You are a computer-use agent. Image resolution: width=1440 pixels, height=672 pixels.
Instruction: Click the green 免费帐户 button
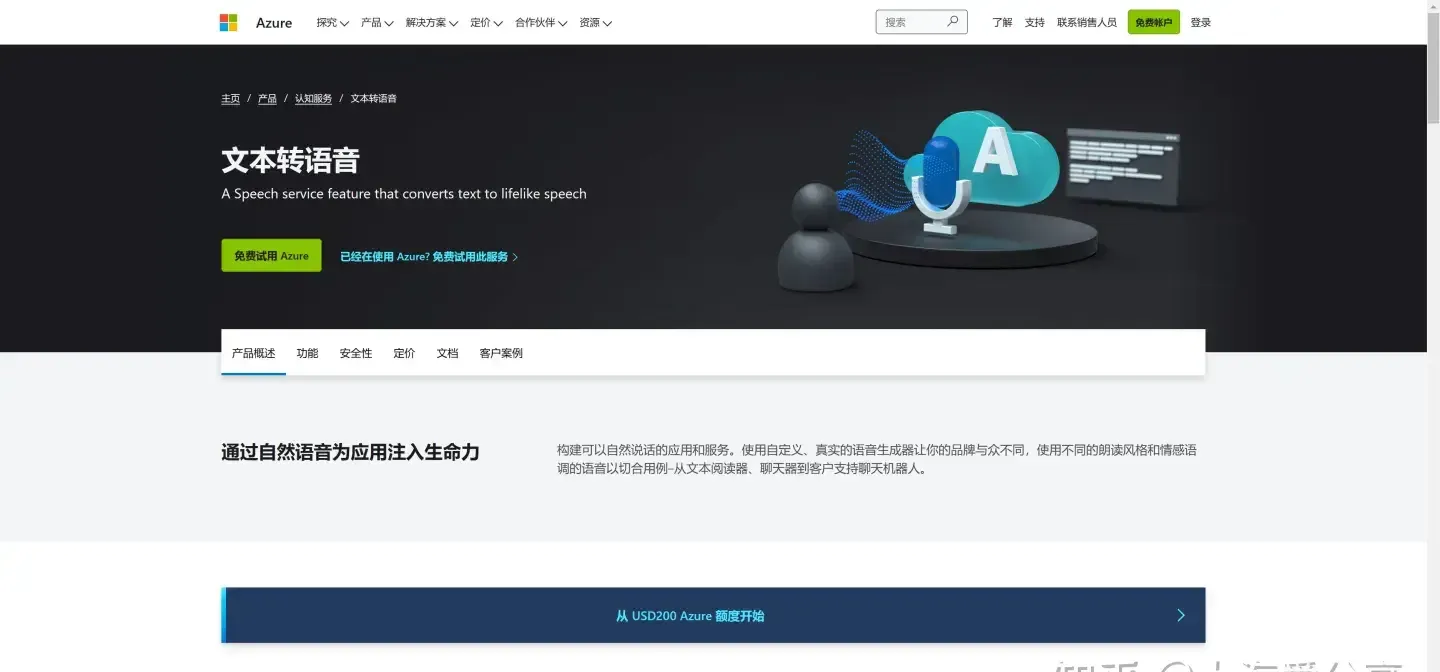pyautogui.click(x=1153, y=22)
